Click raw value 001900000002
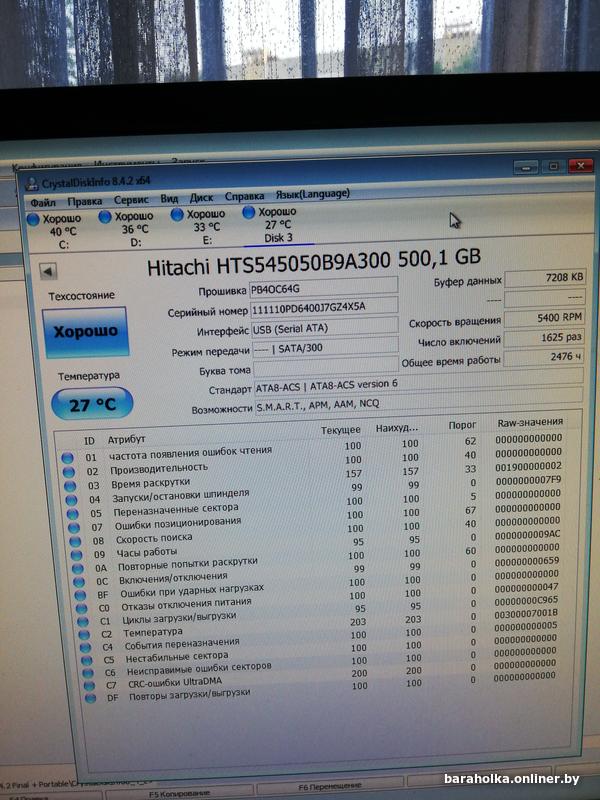The height and width of the screenshot is (800, 600). (x=529, y=466)
